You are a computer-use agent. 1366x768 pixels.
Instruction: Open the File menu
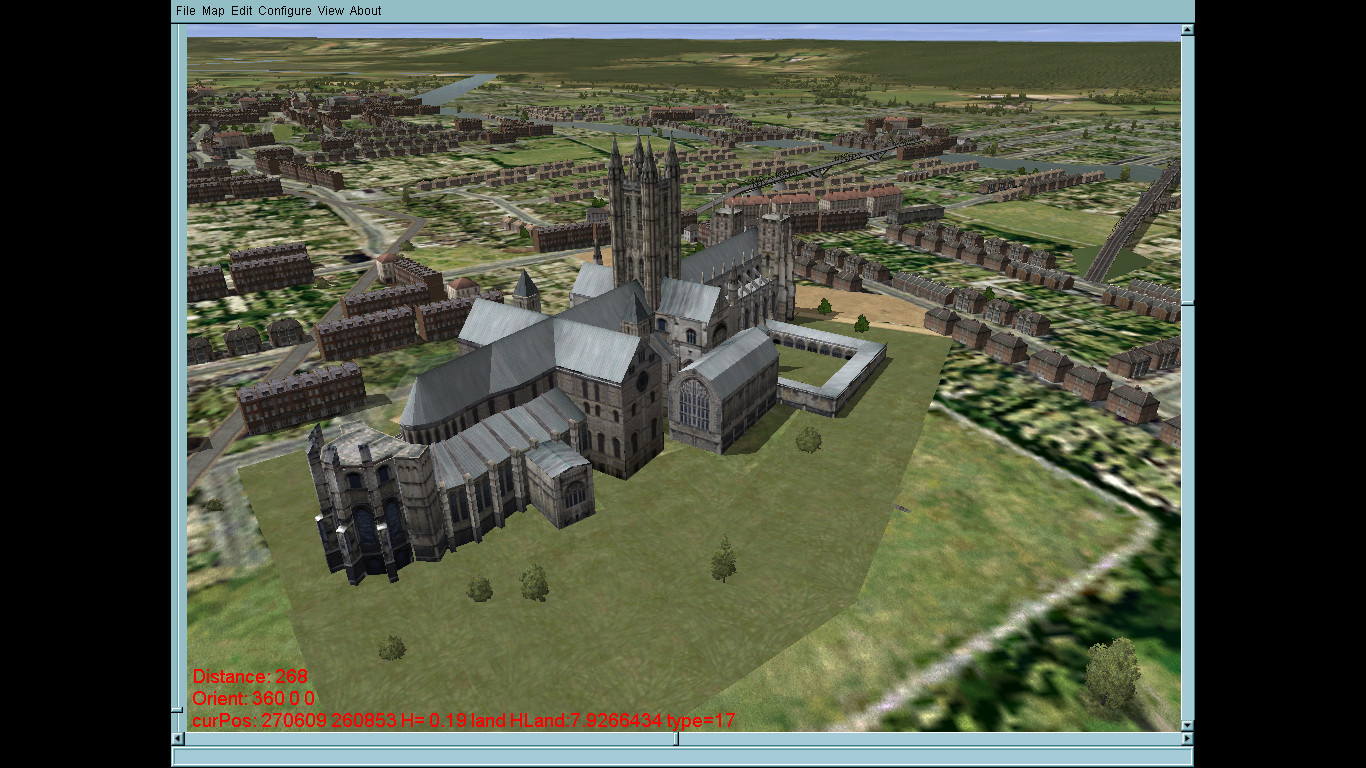(x=185, y=11)
